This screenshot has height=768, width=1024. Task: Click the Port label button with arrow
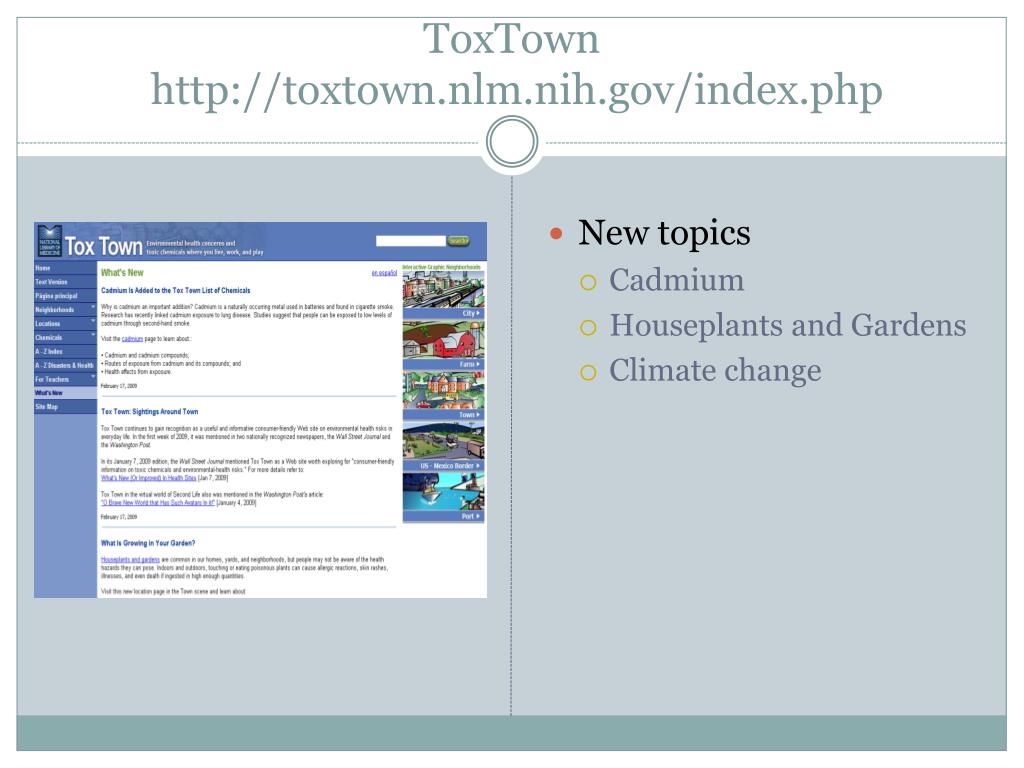(x=443, y=516)
